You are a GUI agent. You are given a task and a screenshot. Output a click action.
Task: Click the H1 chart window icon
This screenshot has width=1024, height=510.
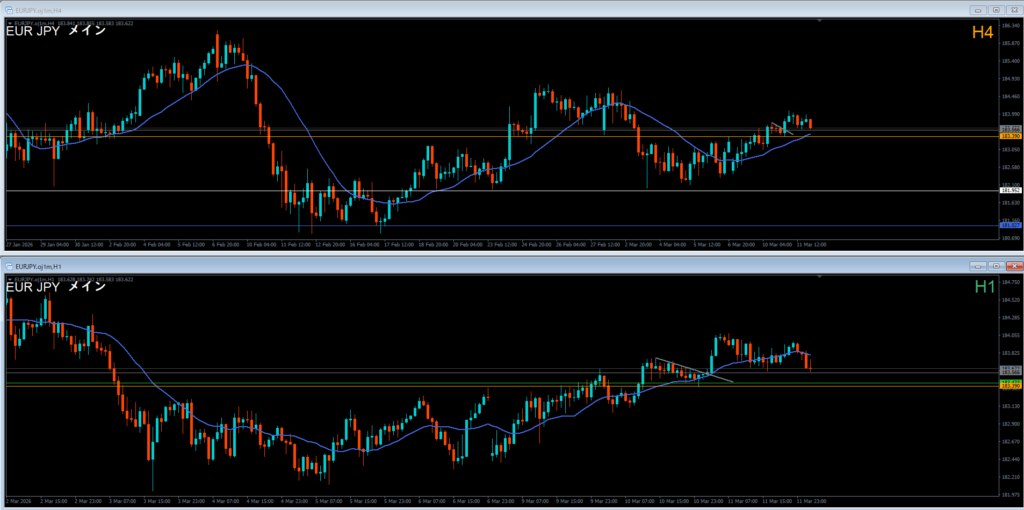(9, 266)
